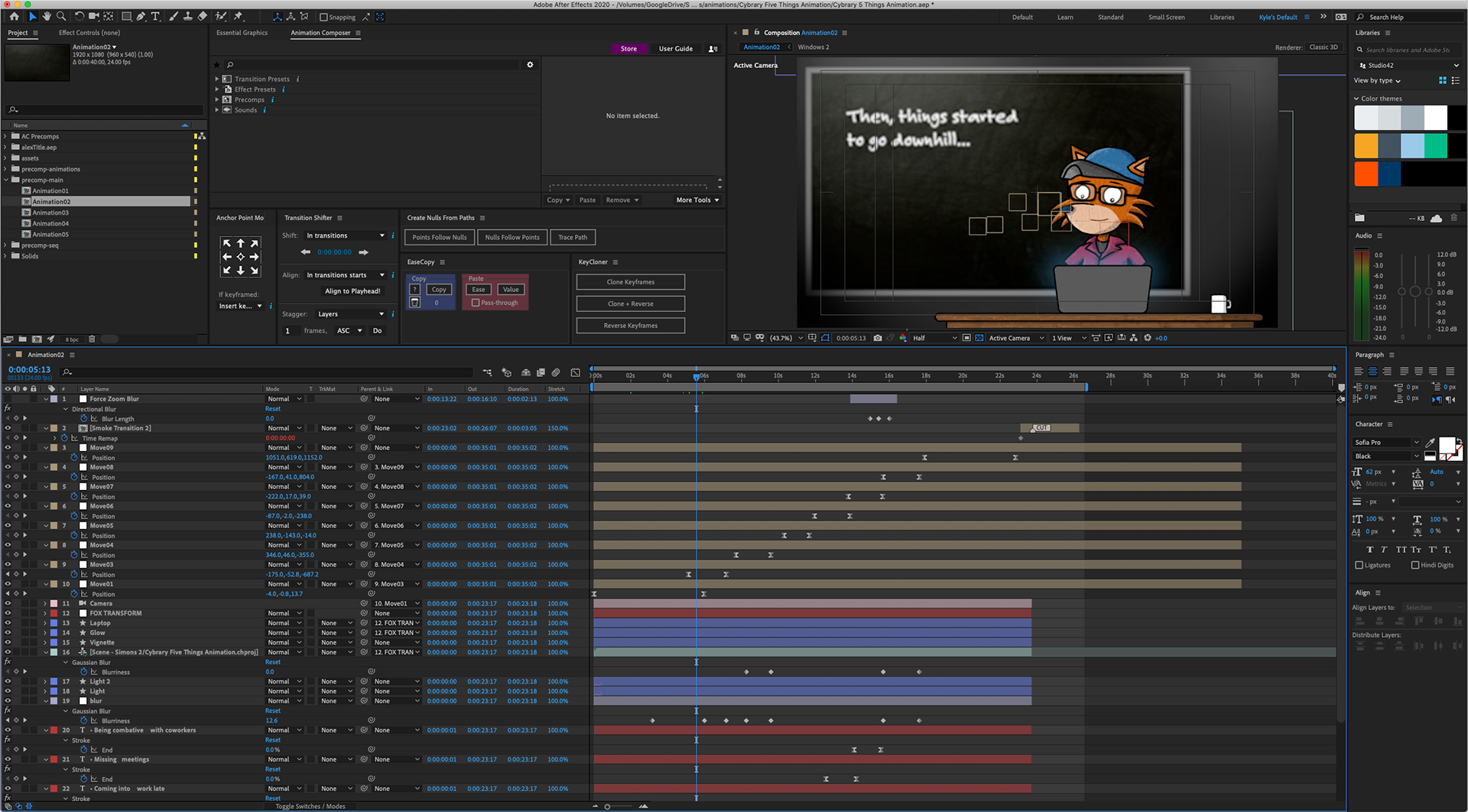Select the Libraries workspace

(x=1222, y=17)
